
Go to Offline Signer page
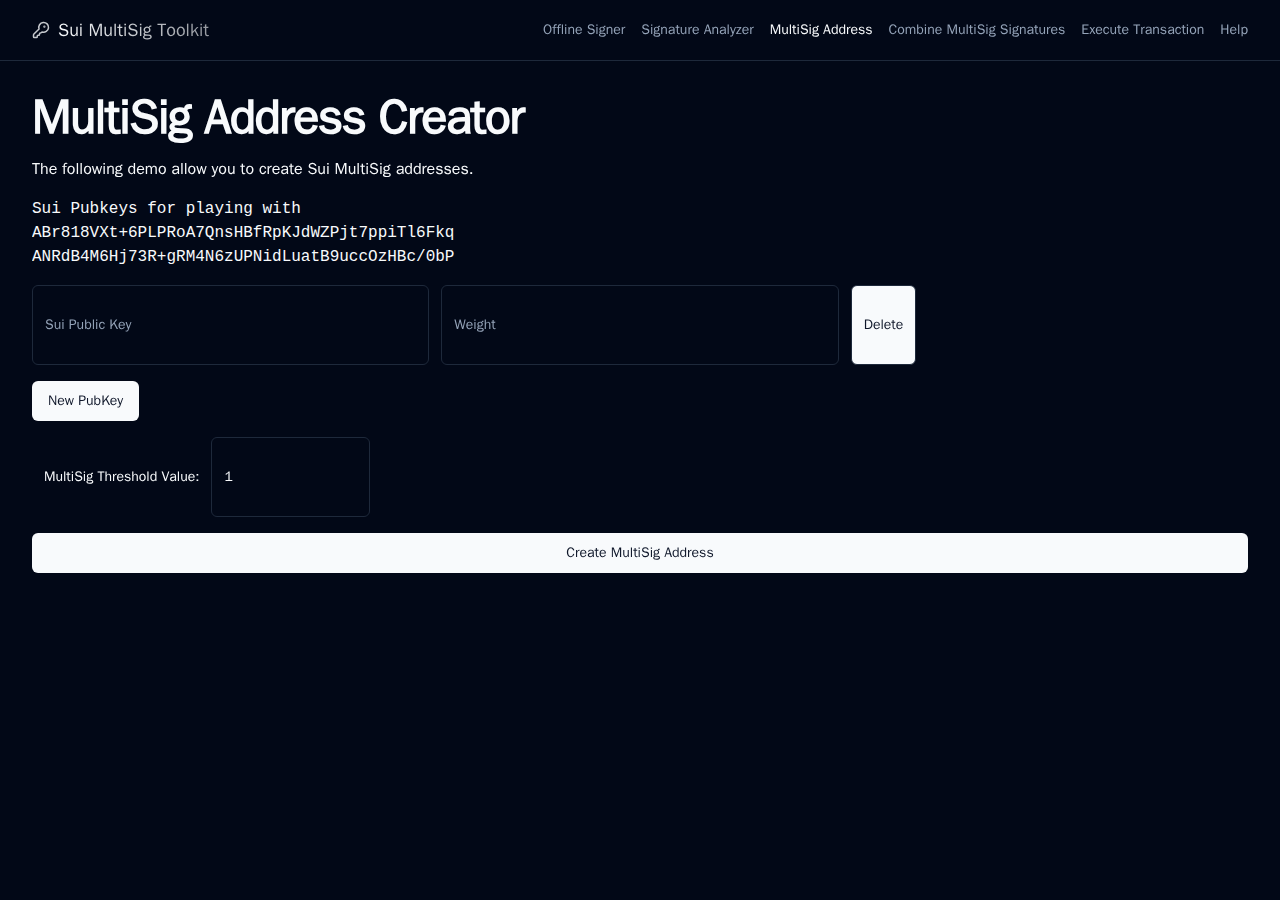(x=584, y=30)
